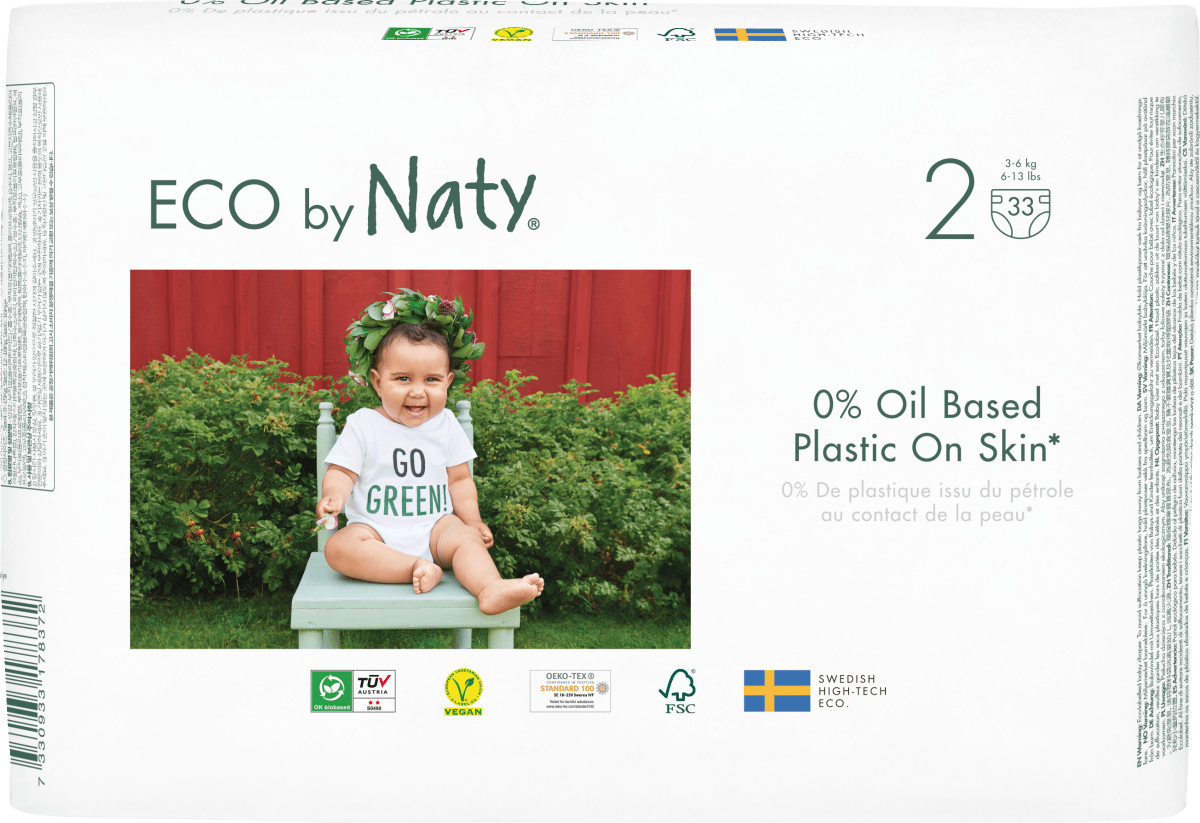The height and width of the screenshot is (823, 1200).
Task: Click the baby on chair photo
Action: [410, 459]
